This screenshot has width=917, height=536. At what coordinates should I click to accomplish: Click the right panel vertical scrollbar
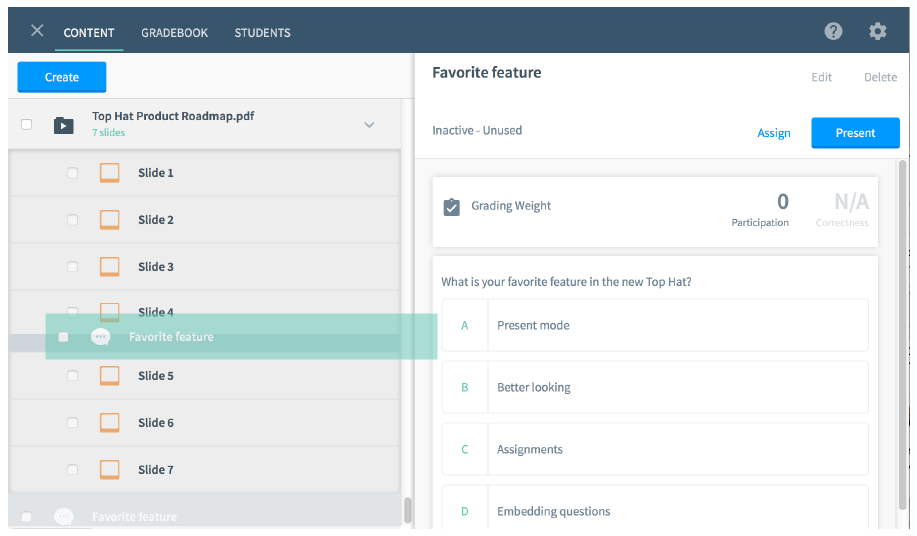903,336
